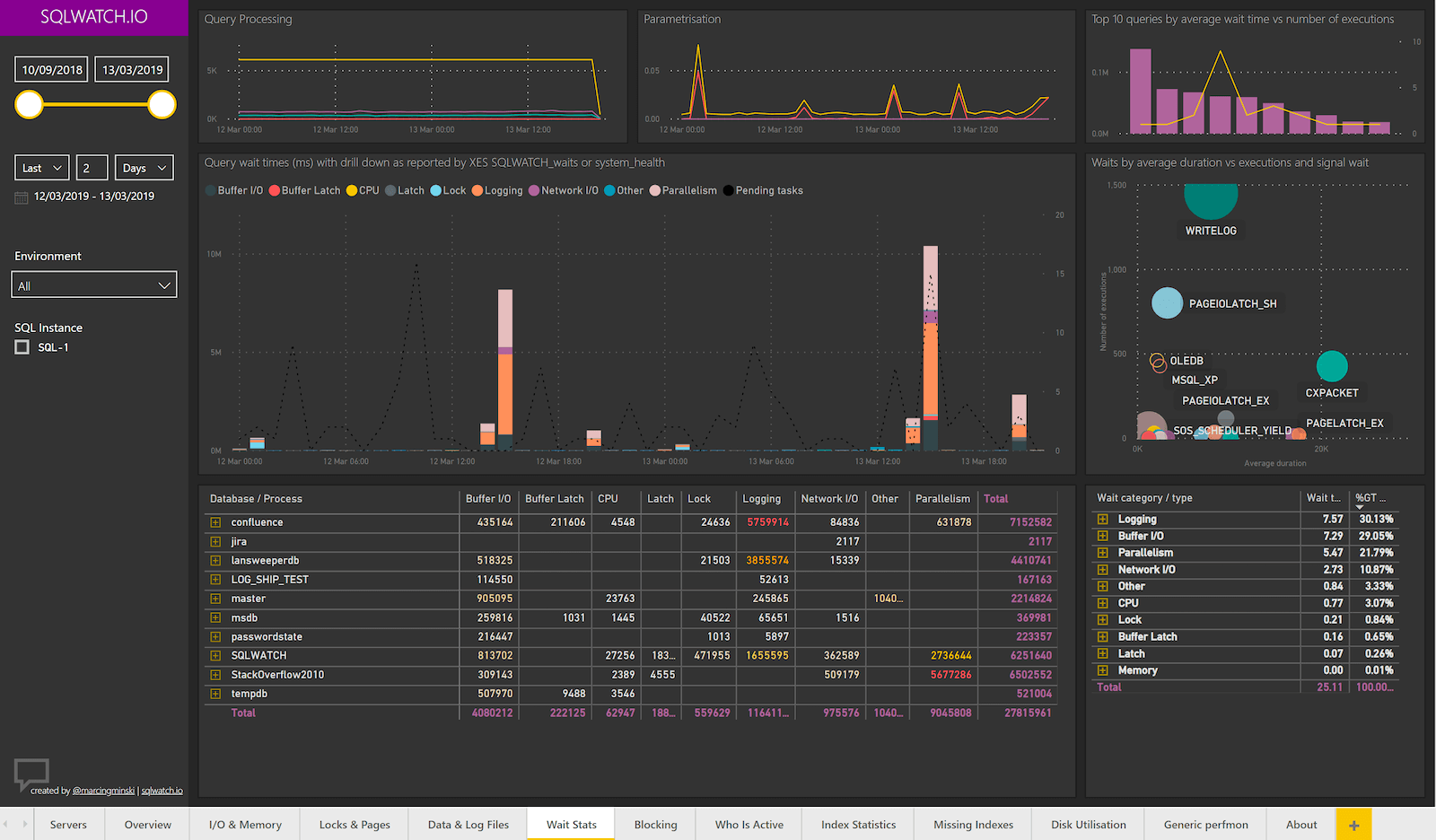Open the Who Is Active tab

tap(749, 825)
